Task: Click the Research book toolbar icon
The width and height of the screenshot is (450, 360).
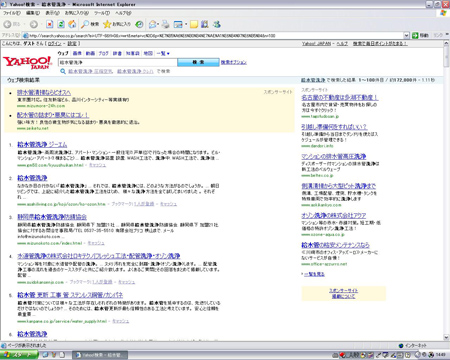Action: coord(205,24)
